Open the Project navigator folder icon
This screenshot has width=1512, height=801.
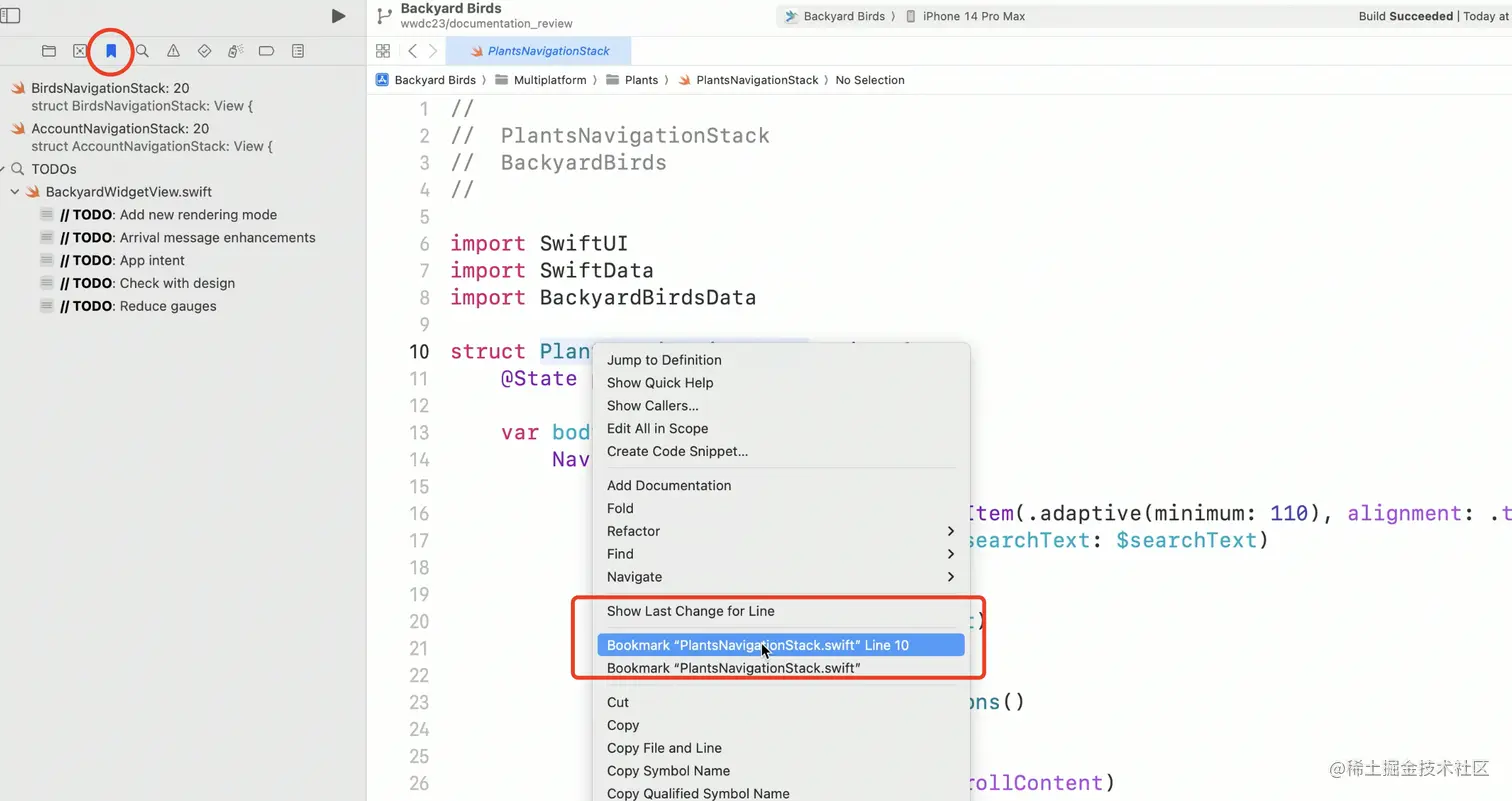coord(48,51)
